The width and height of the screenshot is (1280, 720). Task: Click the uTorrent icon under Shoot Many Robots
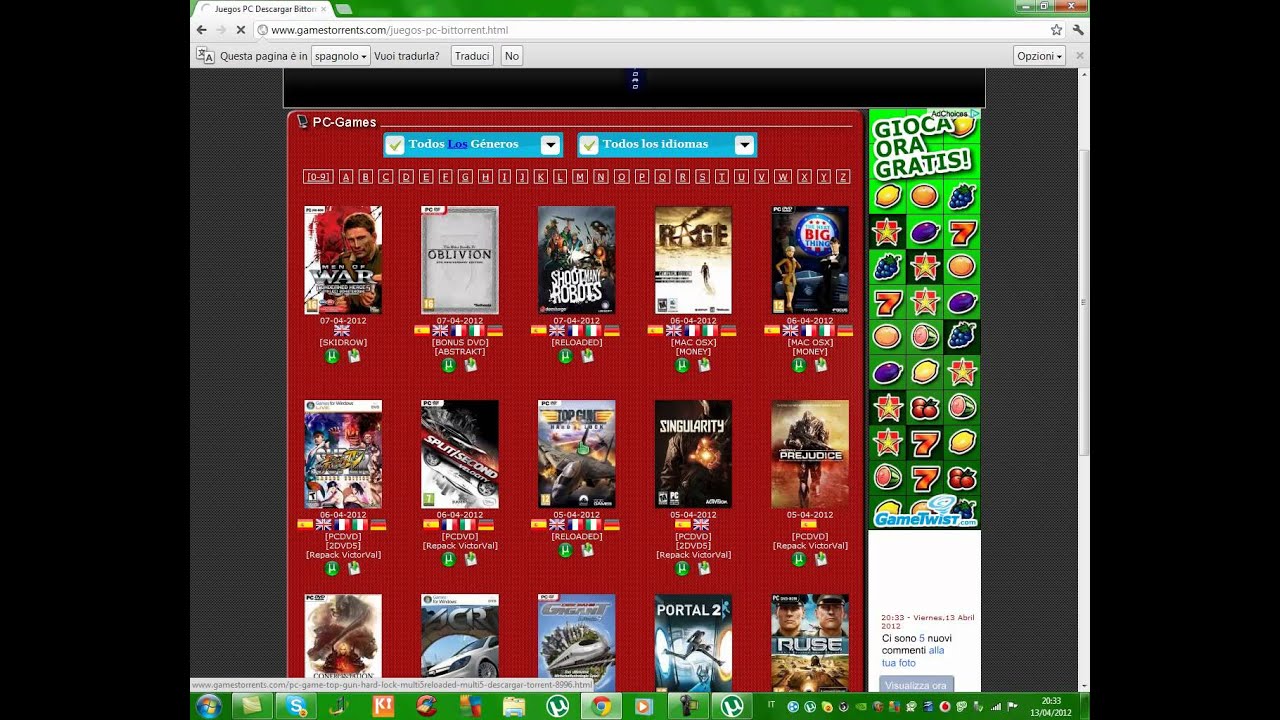tap(566, 356)
